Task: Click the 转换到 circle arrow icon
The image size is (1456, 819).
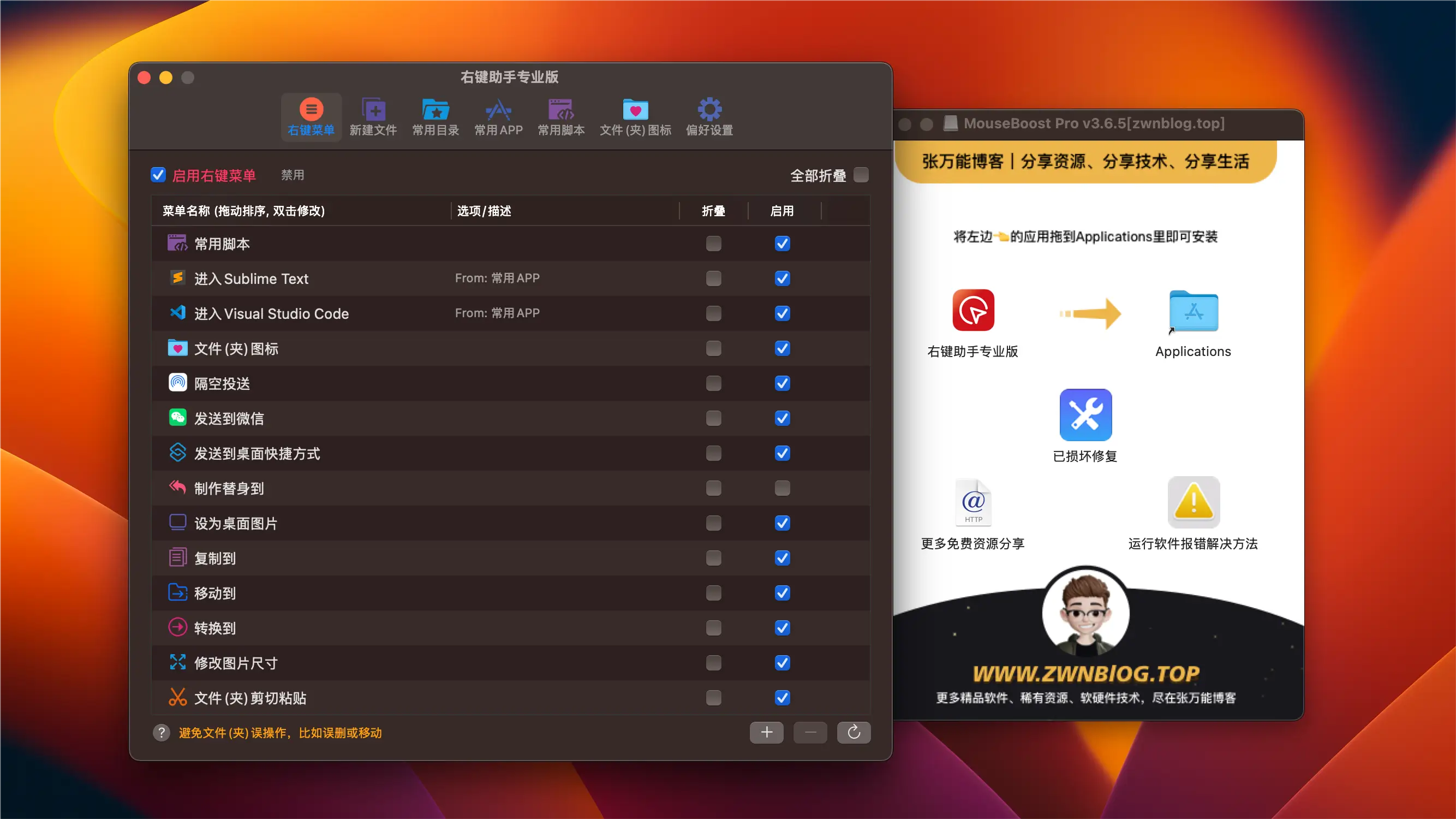Action: coord(177,627)
